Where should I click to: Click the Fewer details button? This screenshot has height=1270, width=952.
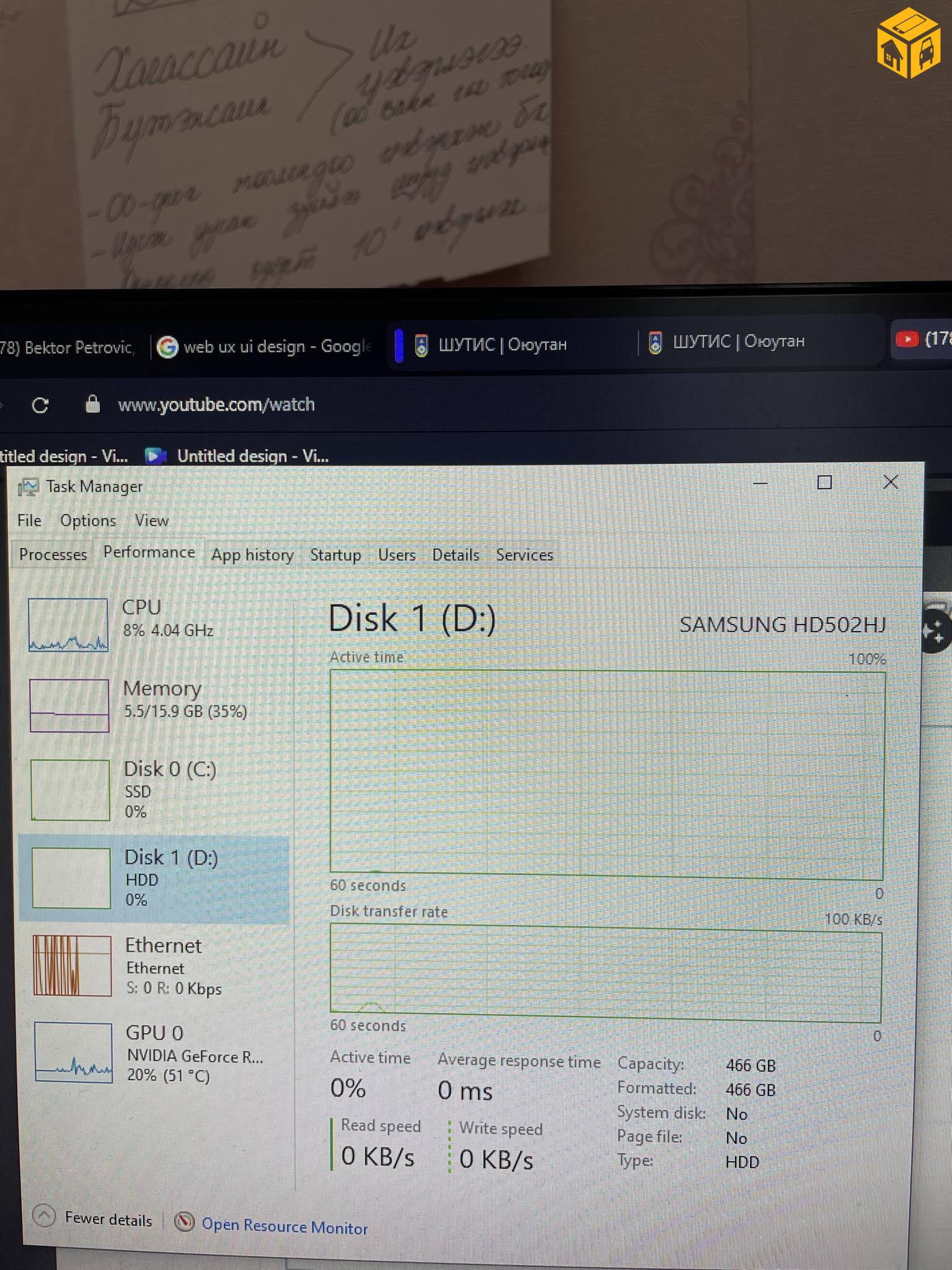pyautogui.click(x=108, y=1220)
